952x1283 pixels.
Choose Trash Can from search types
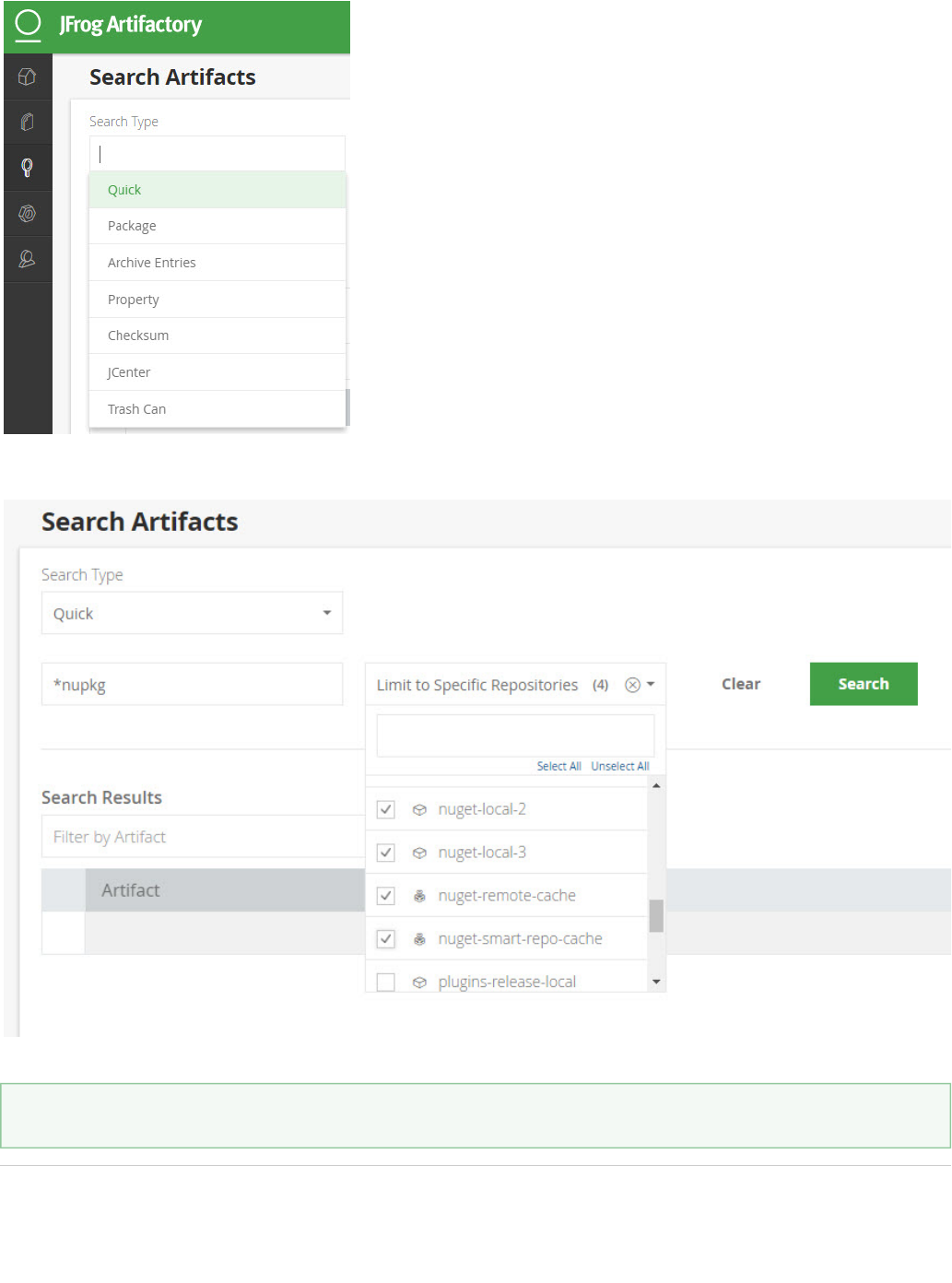[x=137, y=409]
